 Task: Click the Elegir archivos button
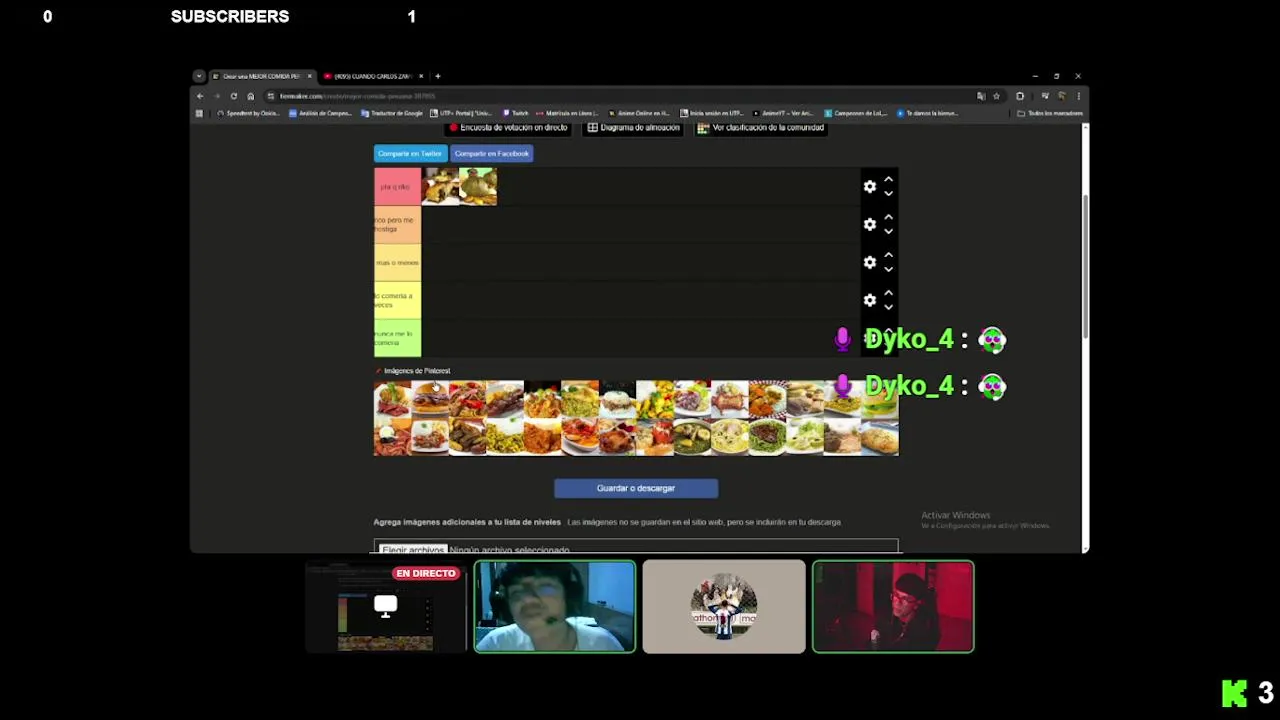coord(412,549)
